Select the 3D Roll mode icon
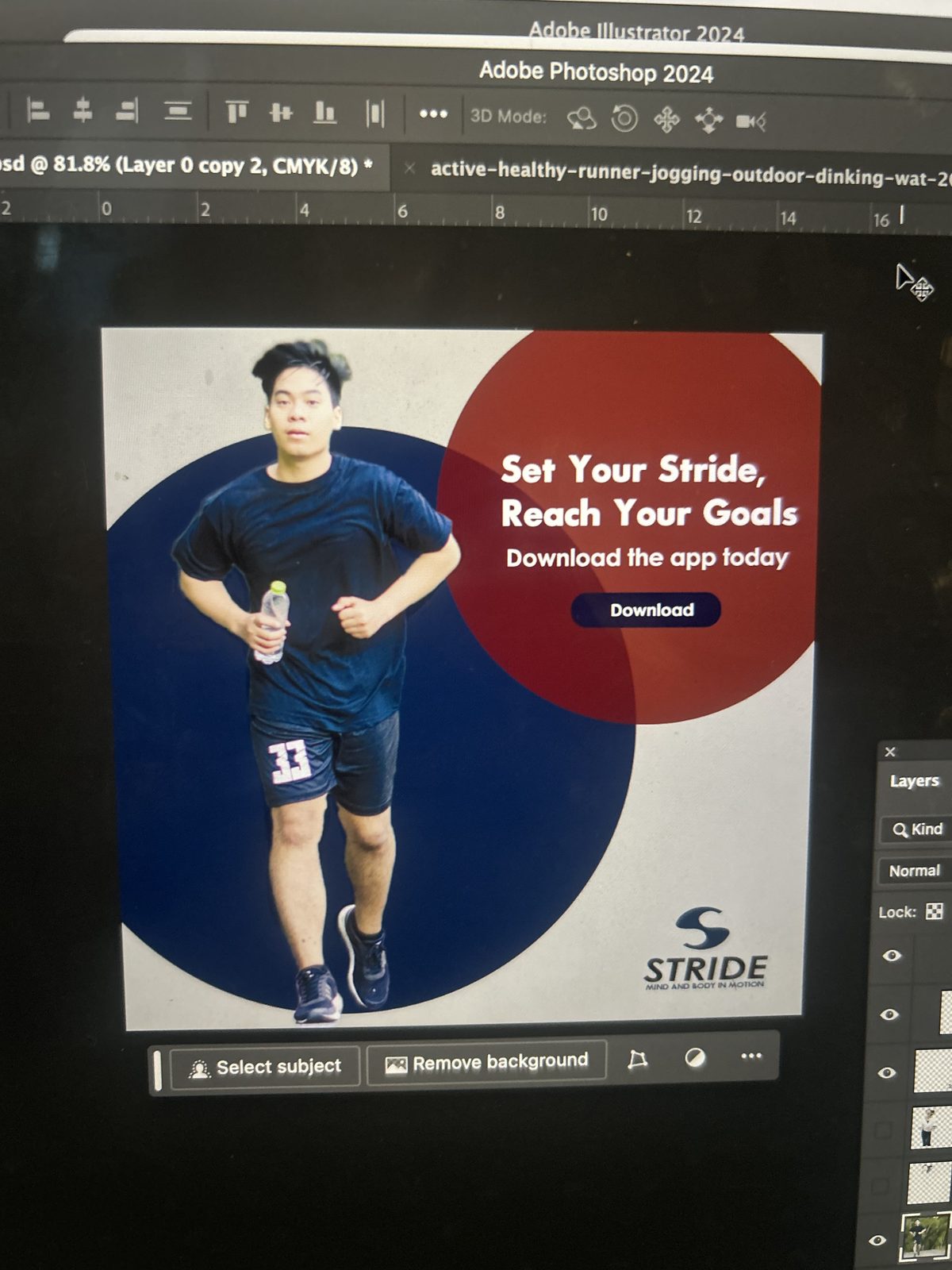Viewport: 952px width, 1270px height. [624, 119]
